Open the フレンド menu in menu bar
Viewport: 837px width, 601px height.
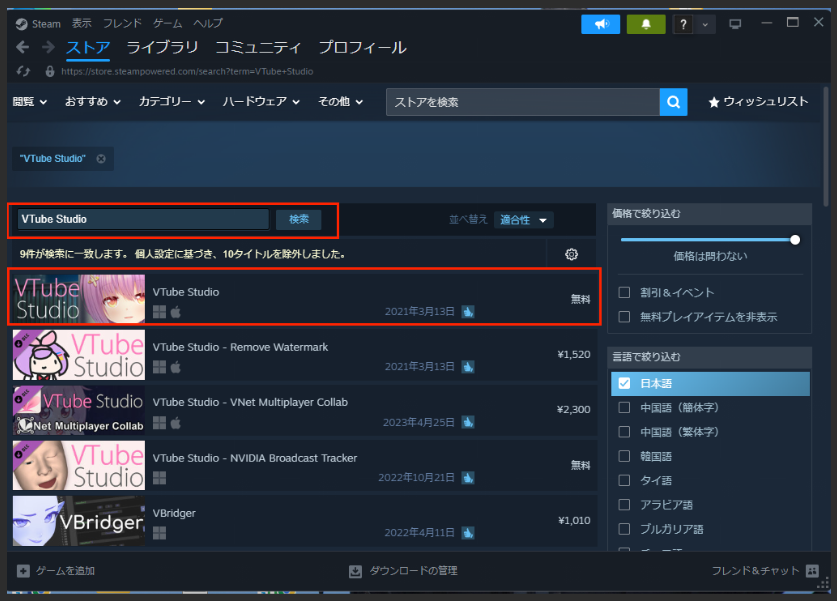pos(122,23)
